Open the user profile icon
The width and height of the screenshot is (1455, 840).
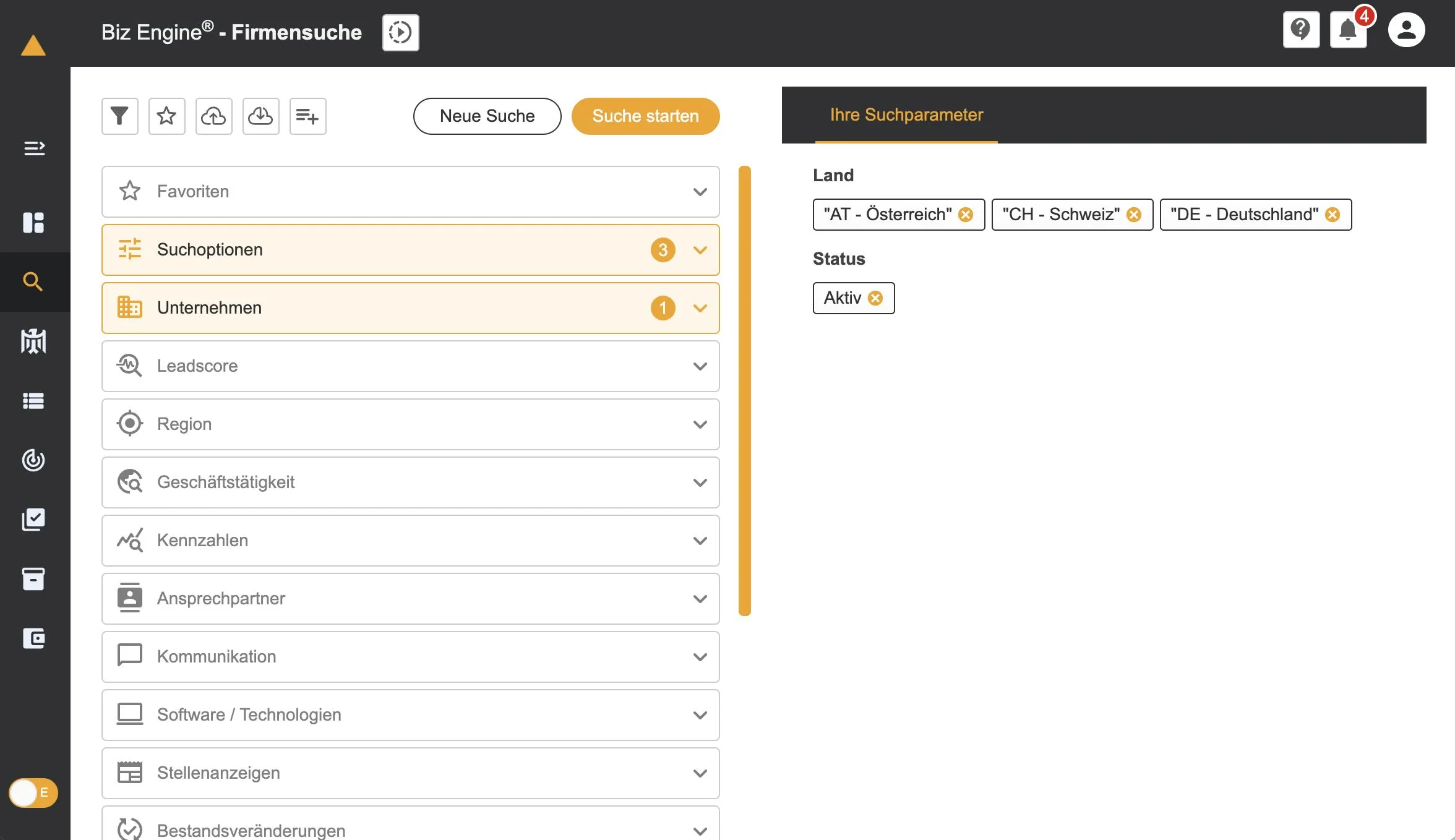coord(1406,30)
